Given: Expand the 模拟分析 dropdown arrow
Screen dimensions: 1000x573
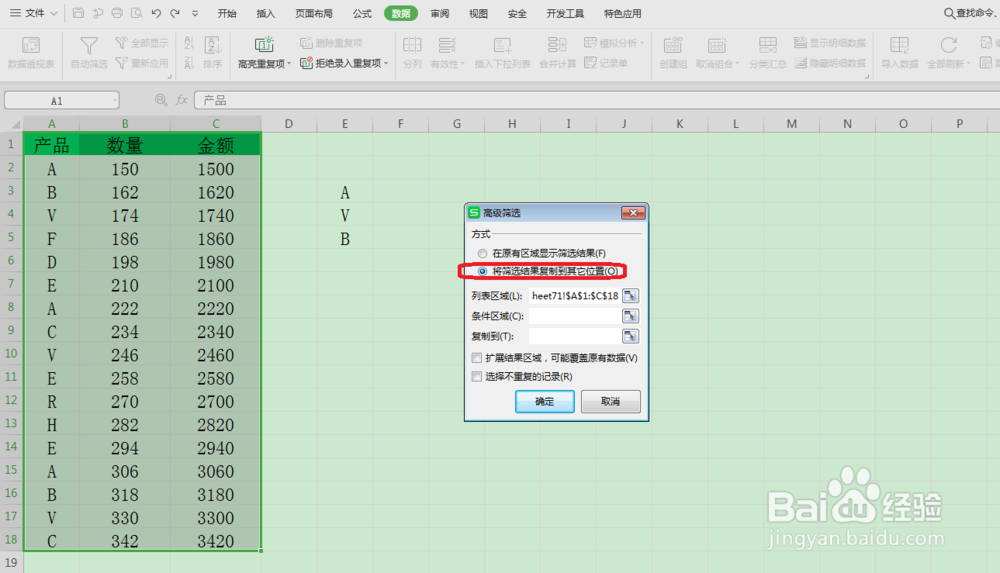Looking at the screenshot, I should pos(642,43).
